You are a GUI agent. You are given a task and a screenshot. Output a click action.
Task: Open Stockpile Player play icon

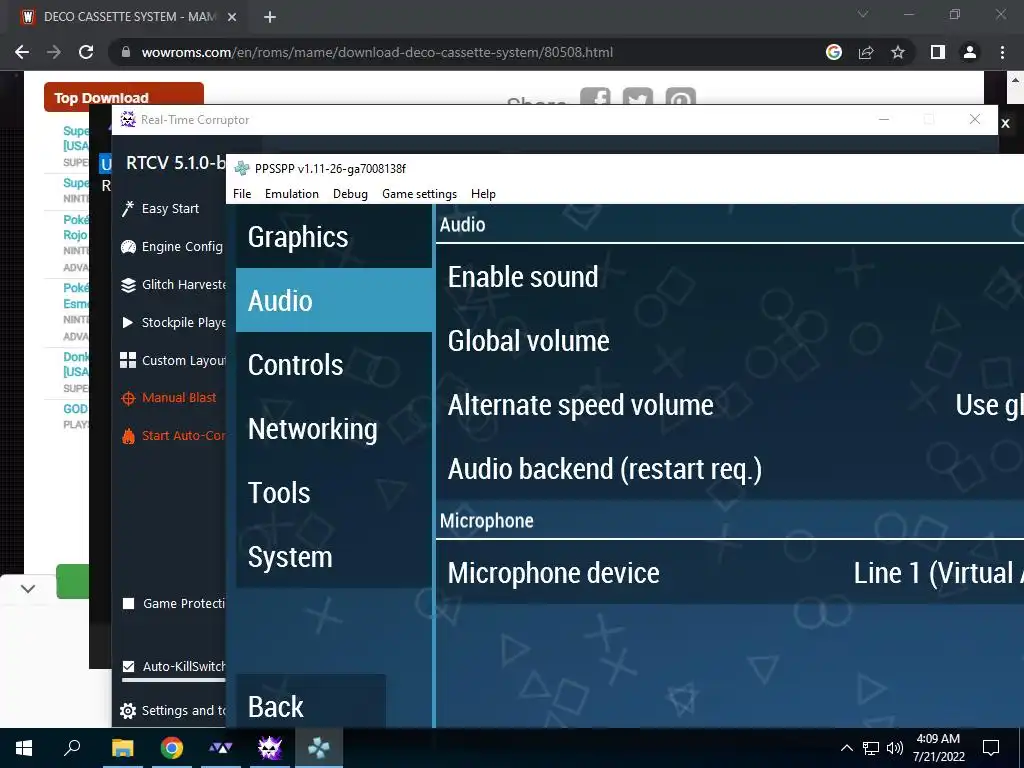128,323
